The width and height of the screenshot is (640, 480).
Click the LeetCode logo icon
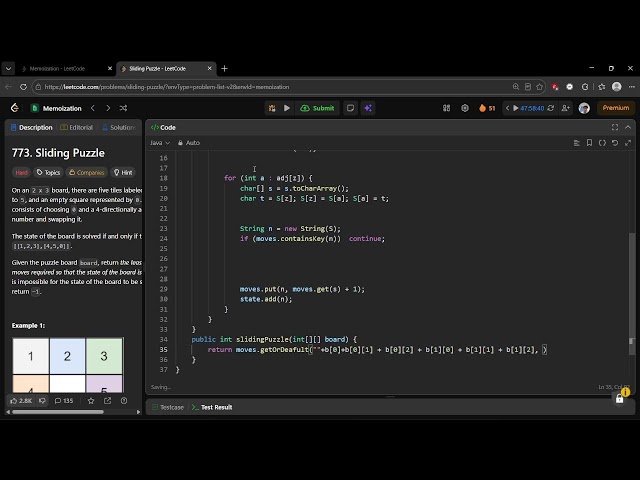[x=15, y=108]
